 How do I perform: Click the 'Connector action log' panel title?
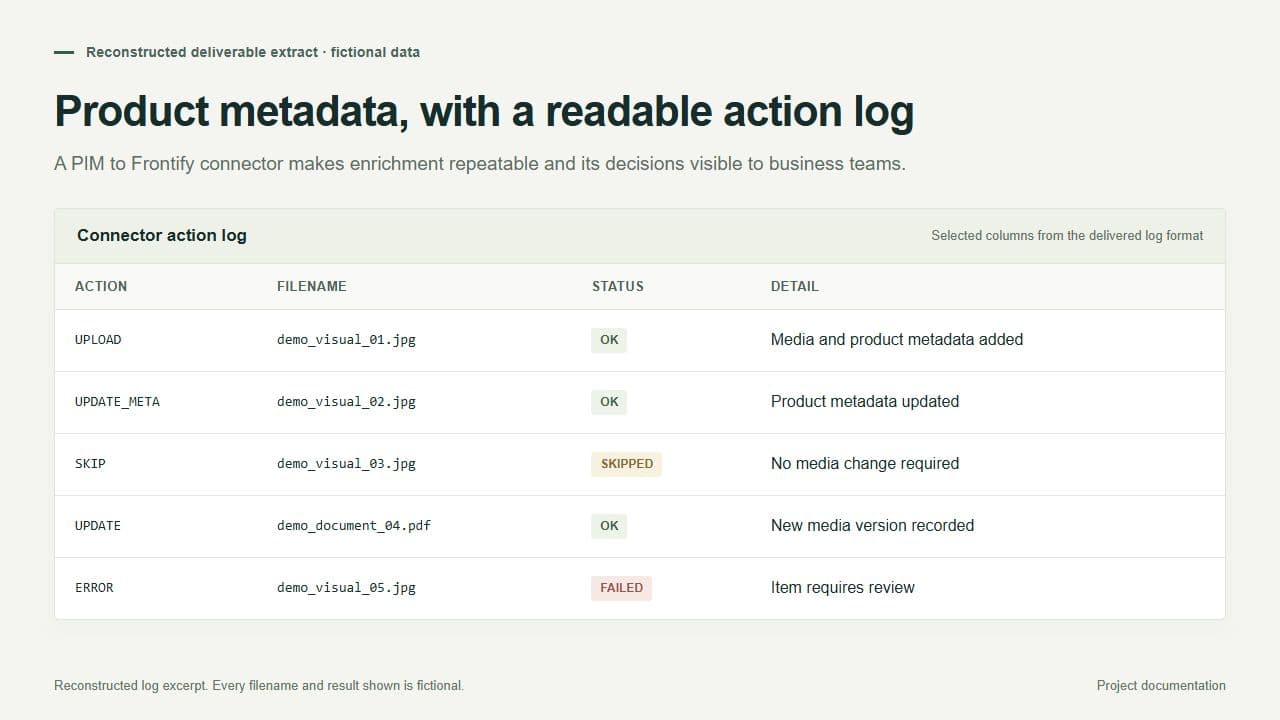(162, 236)
